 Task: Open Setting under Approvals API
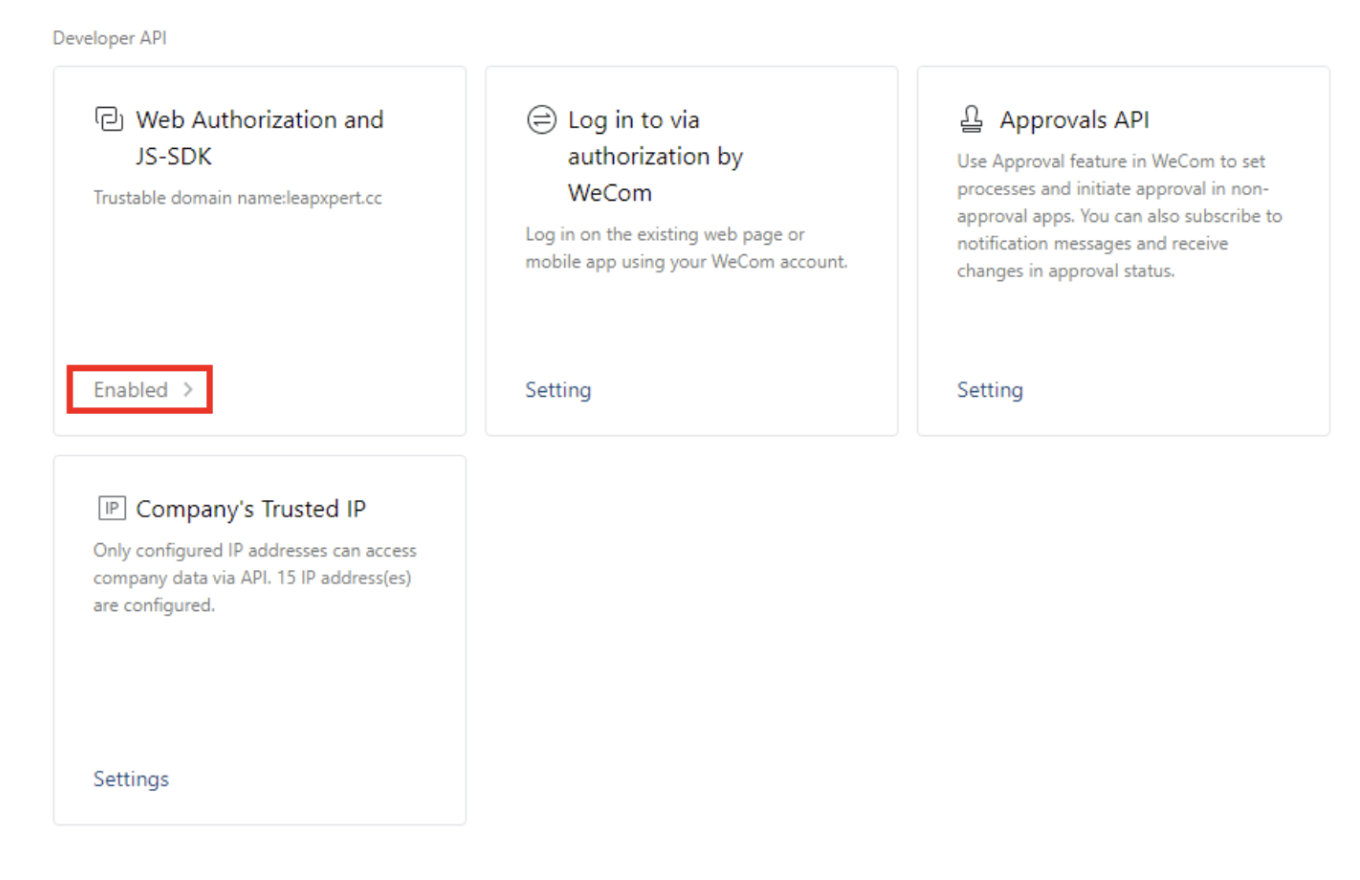click(990, 390)
